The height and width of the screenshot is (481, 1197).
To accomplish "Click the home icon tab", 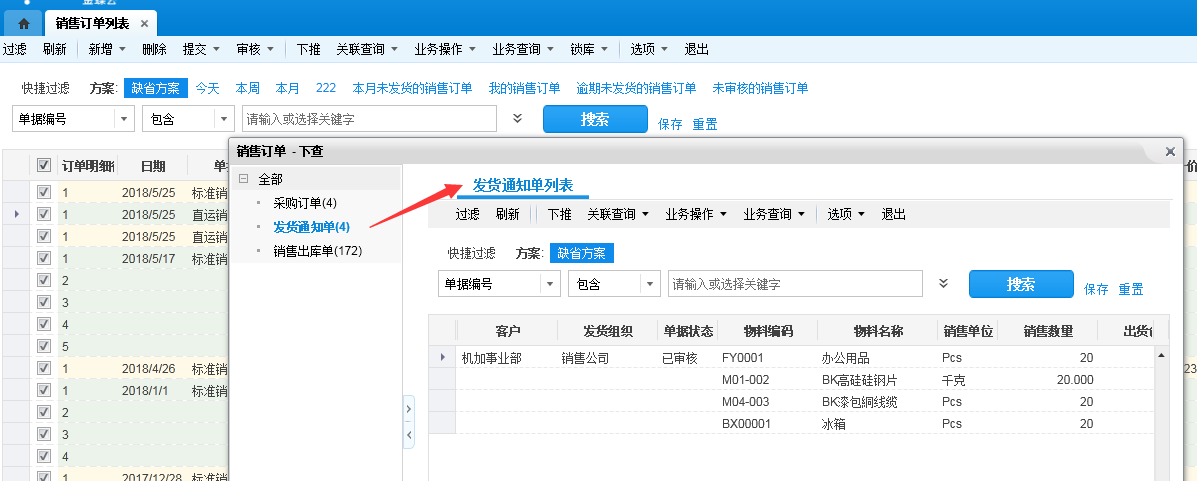I will tap(24, 23).
